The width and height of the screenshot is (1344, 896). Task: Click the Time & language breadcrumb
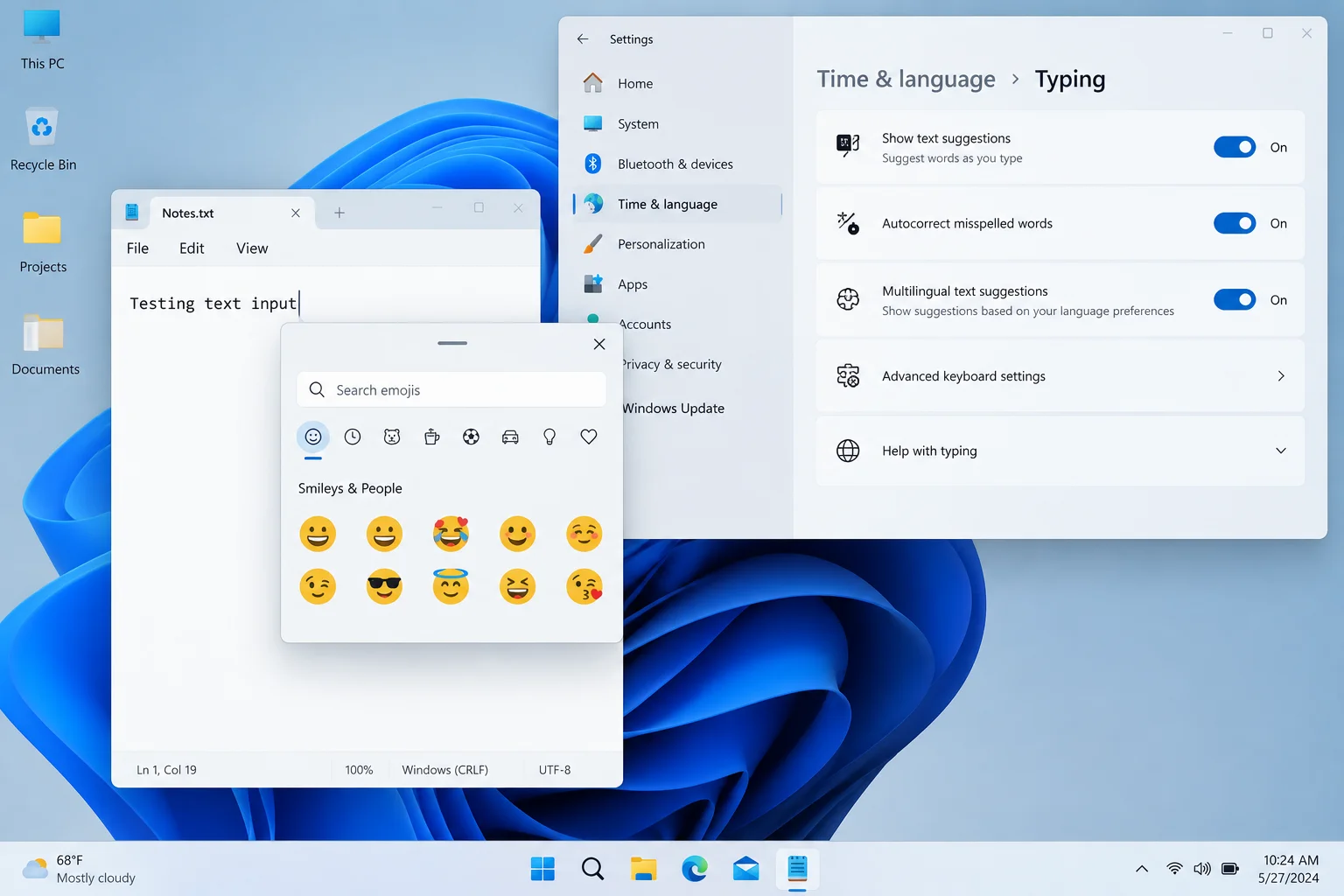pyautogui.click(x=906, y=79)
